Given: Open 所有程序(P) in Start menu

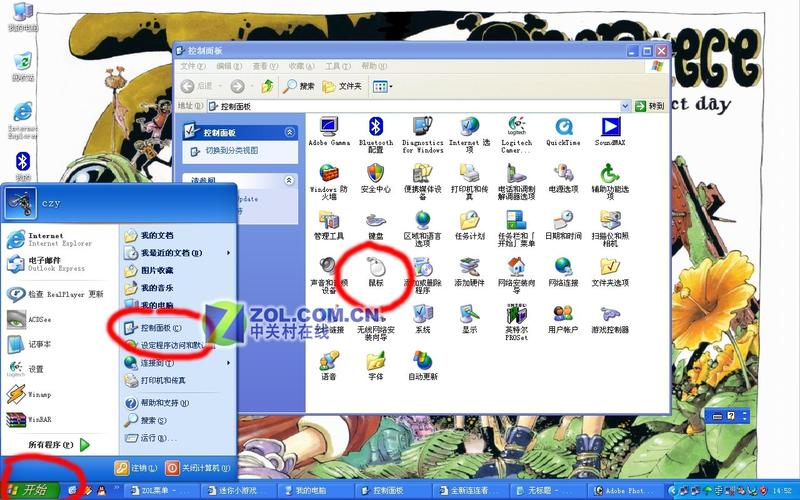Looking at the screenshot, I should 59,444.
